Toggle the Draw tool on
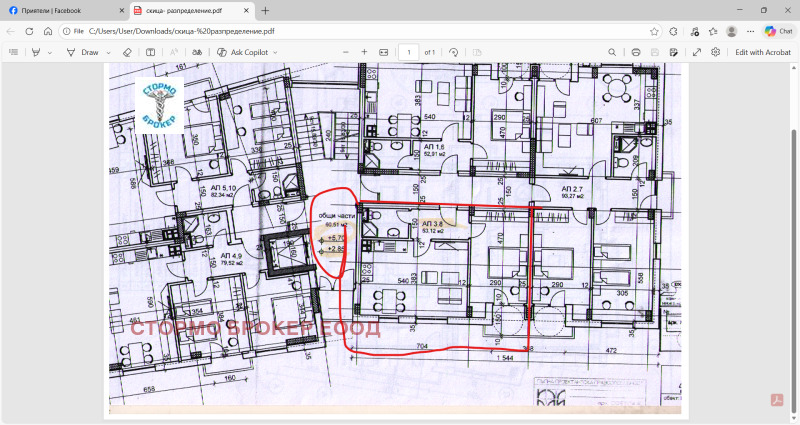This screenshot has height=425, width=800. pyautogui.click(x=84, y=52)
